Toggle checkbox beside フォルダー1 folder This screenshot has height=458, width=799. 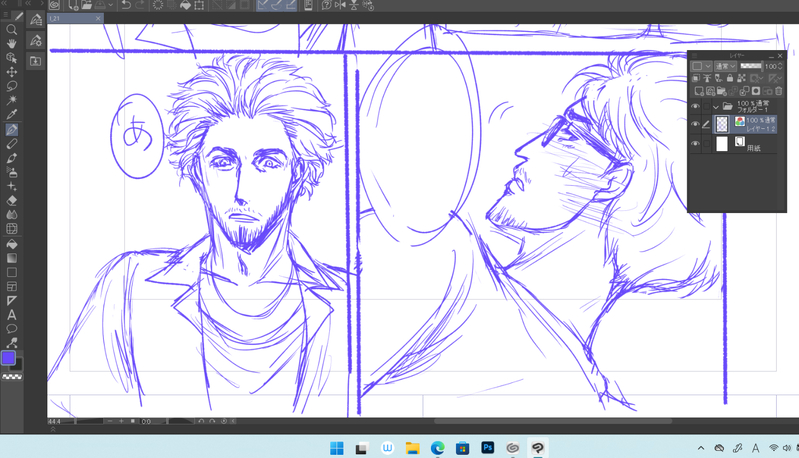tap(706, 106)
